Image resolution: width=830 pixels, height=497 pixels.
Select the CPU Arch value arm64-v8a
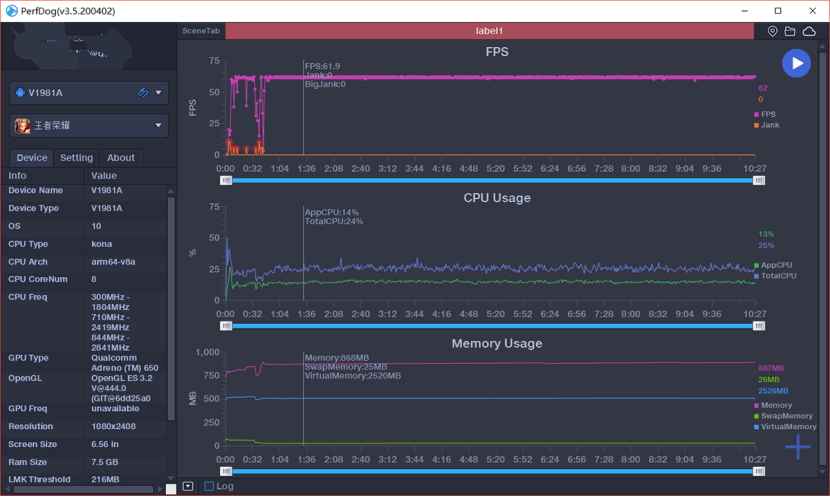click(x=113, y=262)
